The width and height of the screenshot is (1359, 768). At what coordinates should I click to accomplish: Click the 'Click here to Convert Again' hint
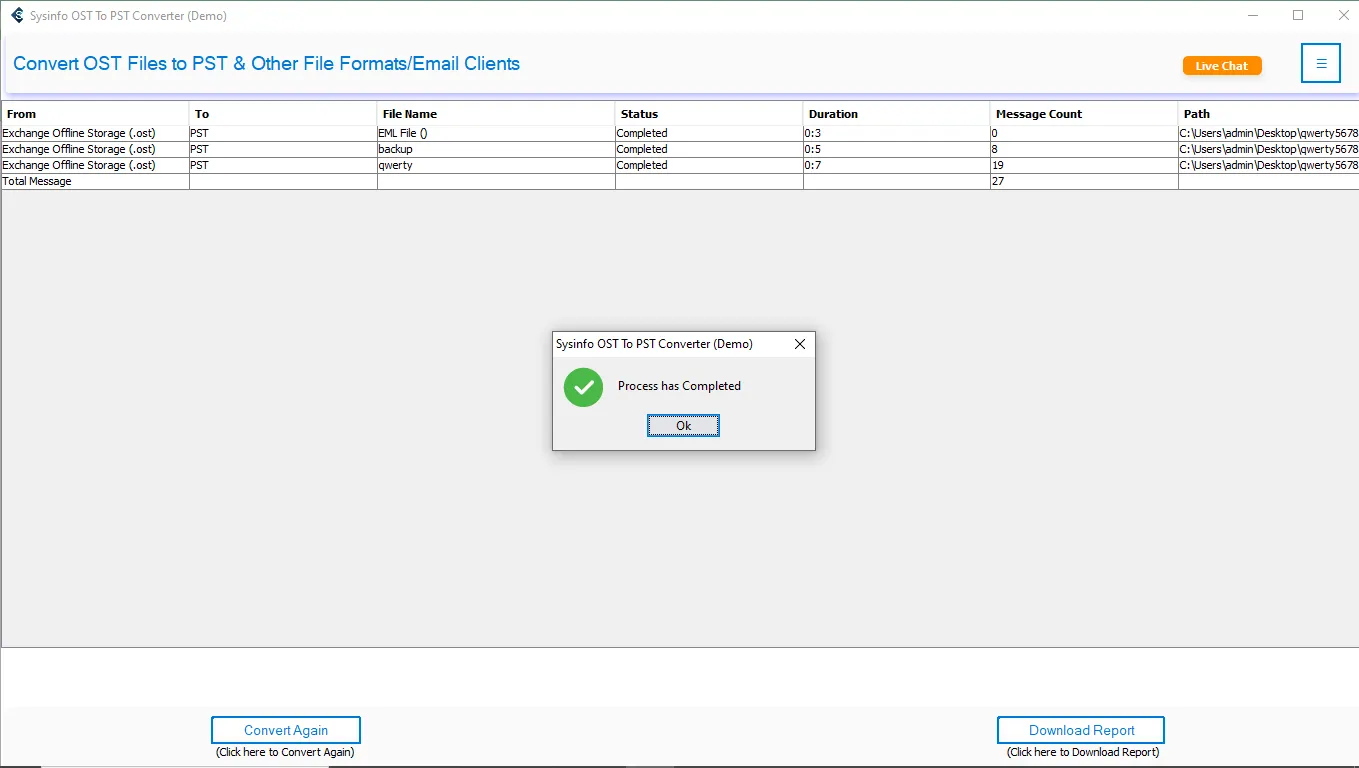[285, 752]
